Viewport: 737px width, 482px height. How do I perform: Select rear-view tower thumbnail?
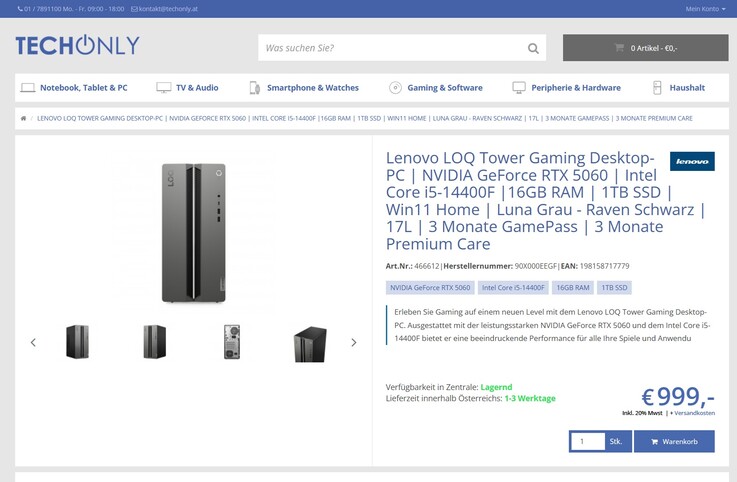(x=232, y=342)
